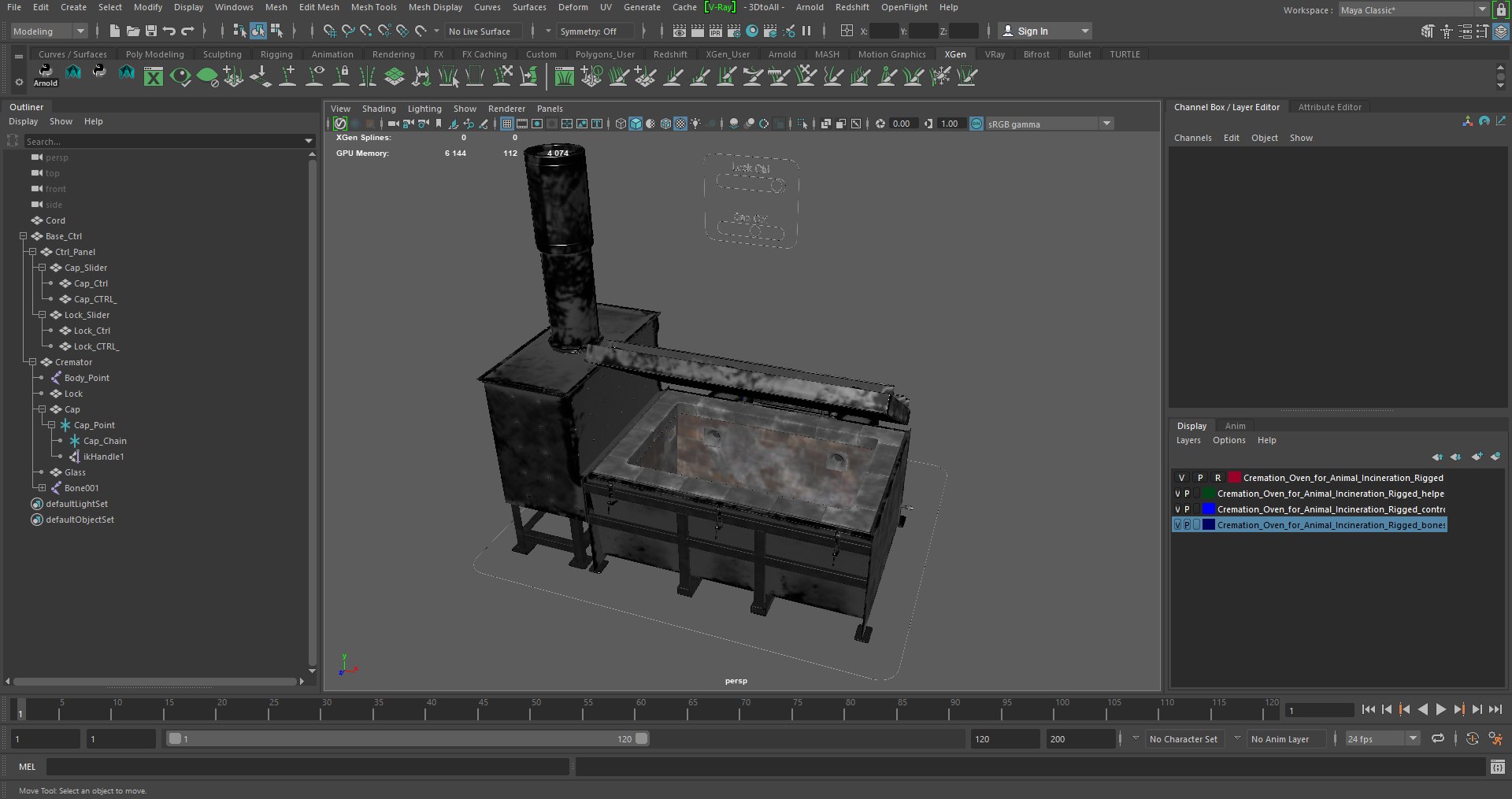Click the XGen freeze snowflake brush icon
Image resolution: width=1512 pixels, height=799 pixels.
coord(940,76)
